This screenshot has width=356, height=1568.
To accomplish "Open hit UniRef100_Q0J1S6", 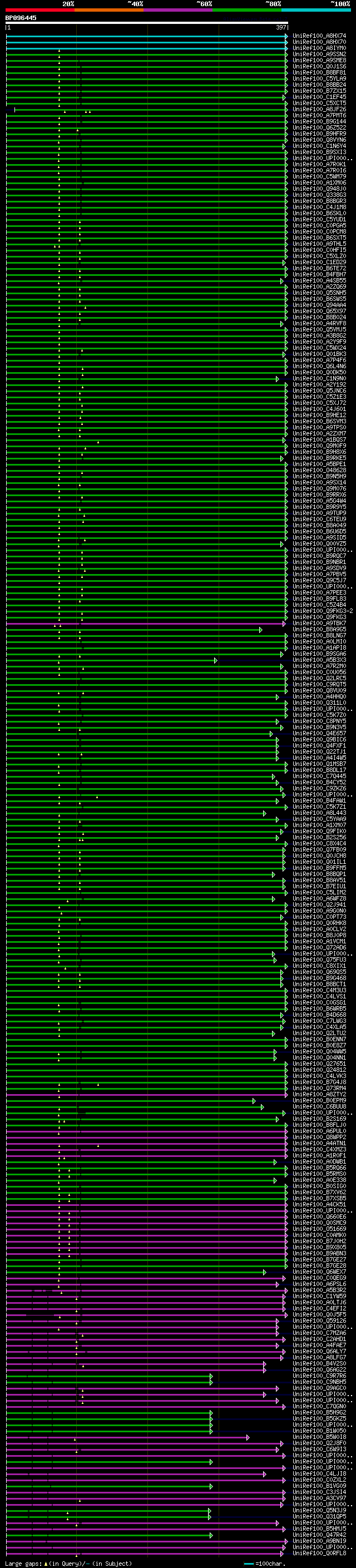I will tap(319, 66).
